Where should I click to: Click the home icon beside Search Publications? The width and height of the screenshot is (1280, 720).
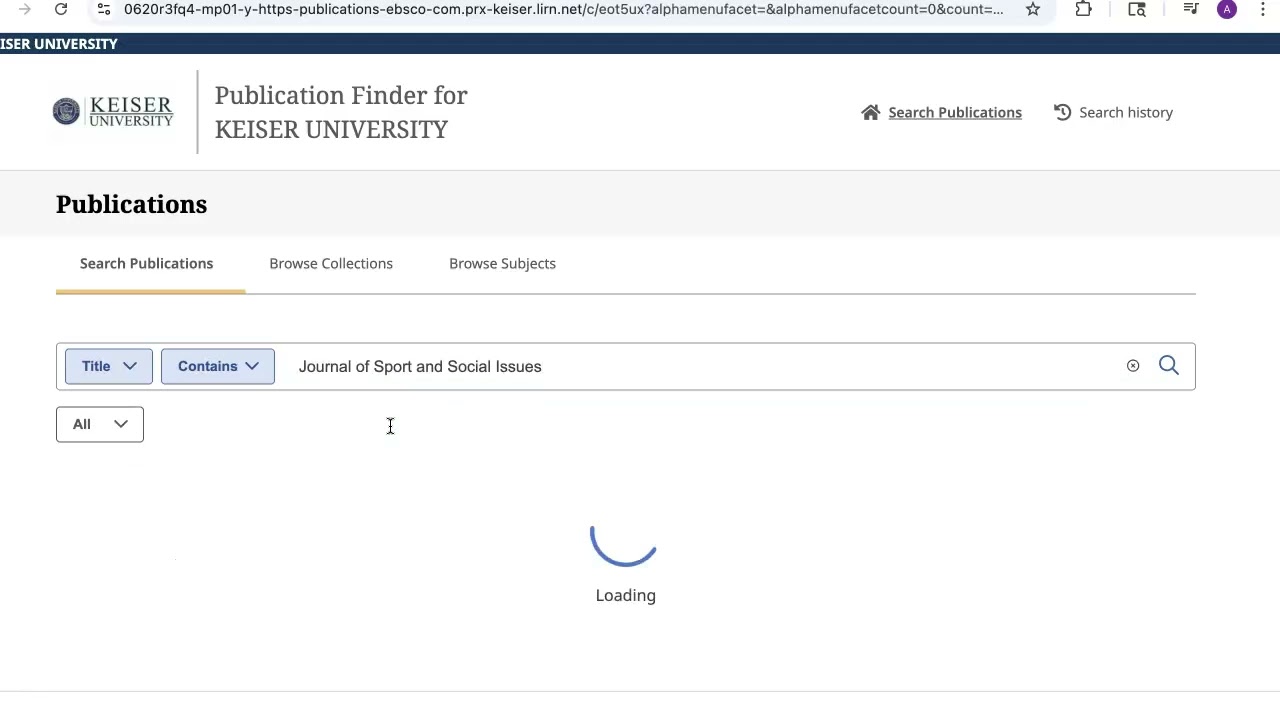click(870, 112)
